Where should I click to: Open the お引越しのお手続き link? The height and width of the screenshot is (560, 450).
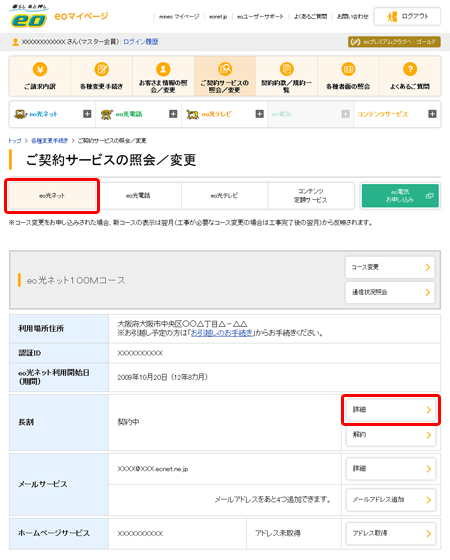222,333
